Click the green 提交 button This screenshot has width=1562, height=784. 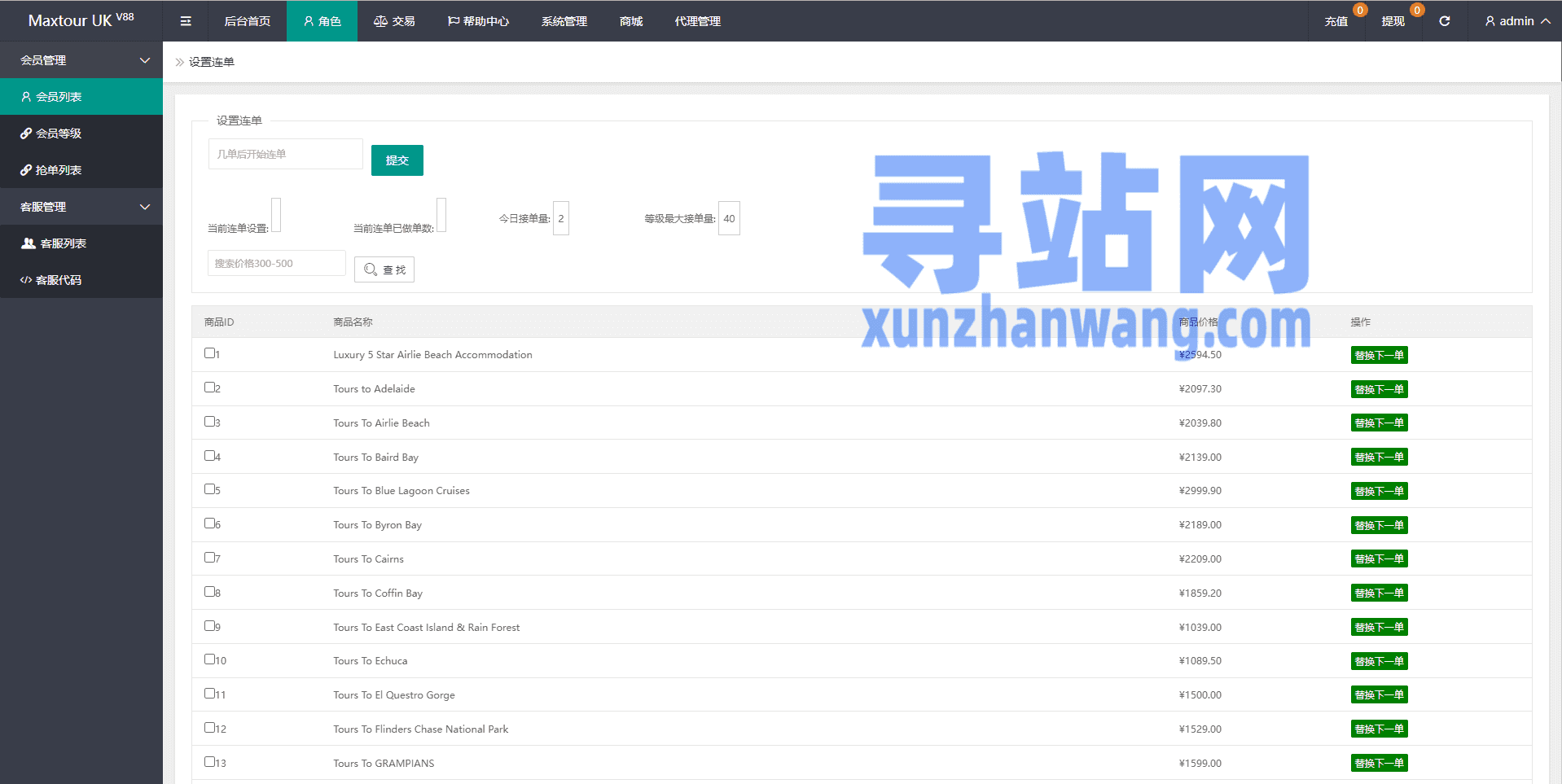[397, 160]
